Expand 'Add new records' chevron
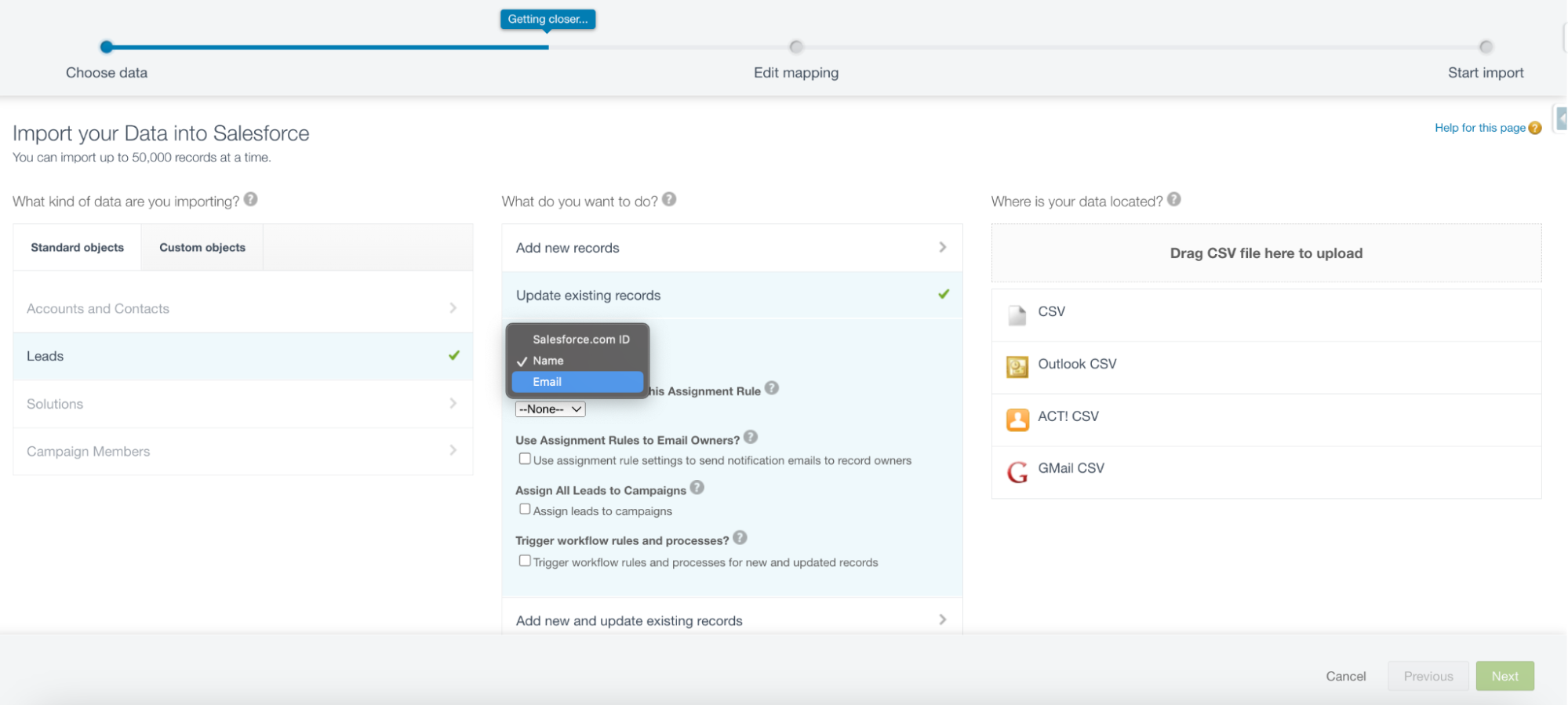 (943, 247)
